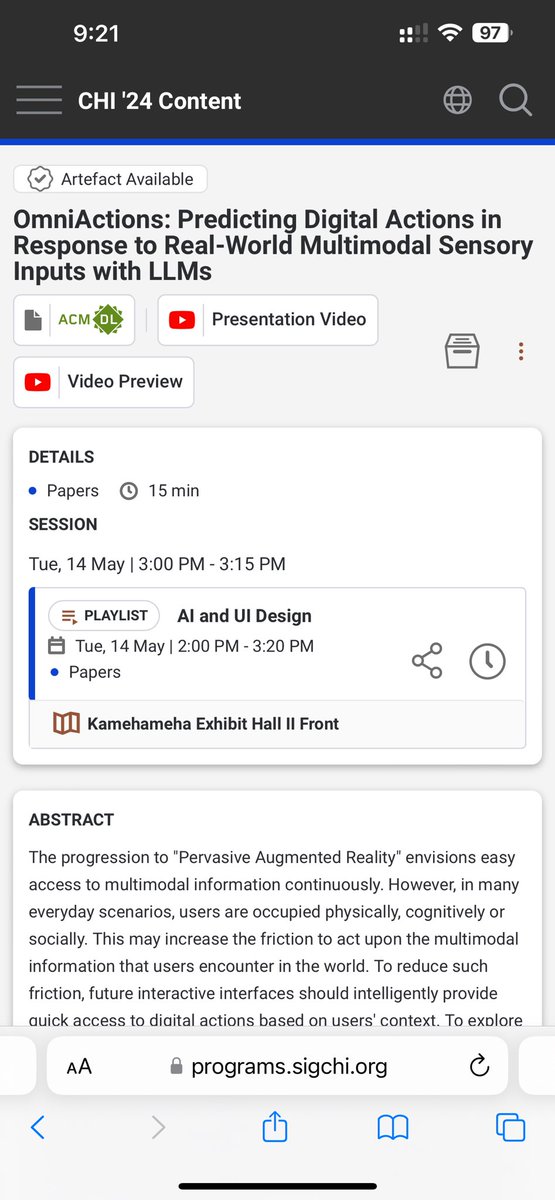Play the Presentation Video
Image resolution: width=555 pixels, height=1200 pixels.
point(268,320)
